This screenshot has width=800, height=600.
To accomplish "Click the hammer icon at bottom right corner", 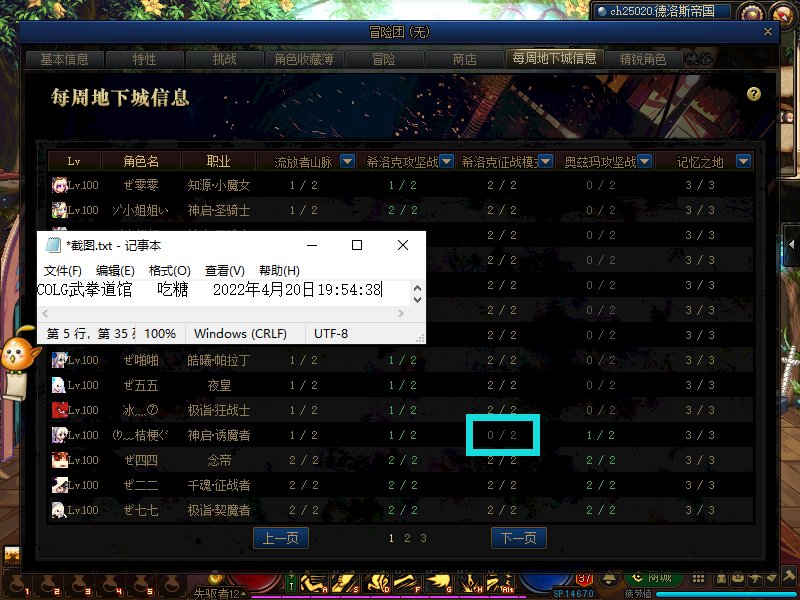I will (789, 578).
